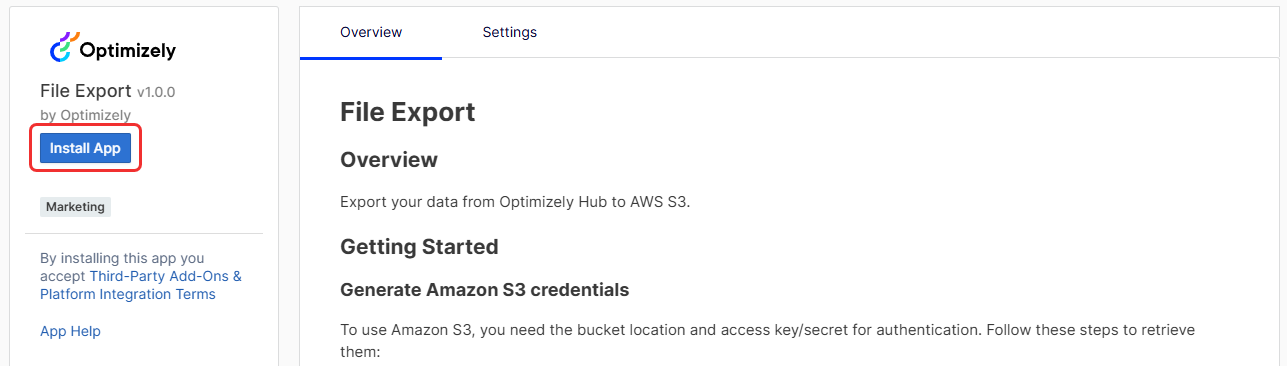Open Third-Party Add-Ons & Platform Integration Terms
1287x366 pixels.
[x=141, y=285]
